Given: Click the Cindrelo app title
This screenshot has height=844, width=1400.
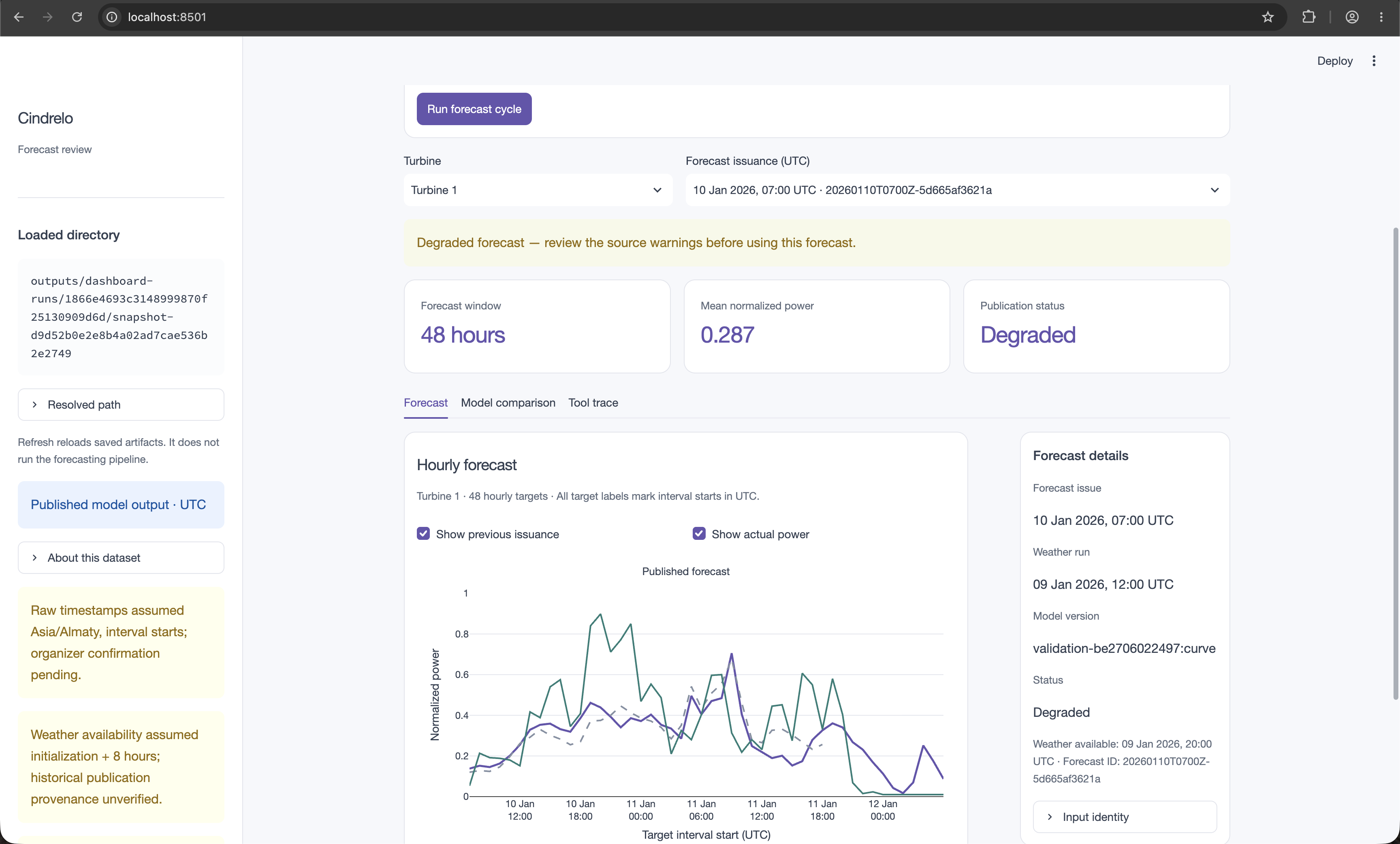Looking at the screenshot, I should tap(45, 118).
